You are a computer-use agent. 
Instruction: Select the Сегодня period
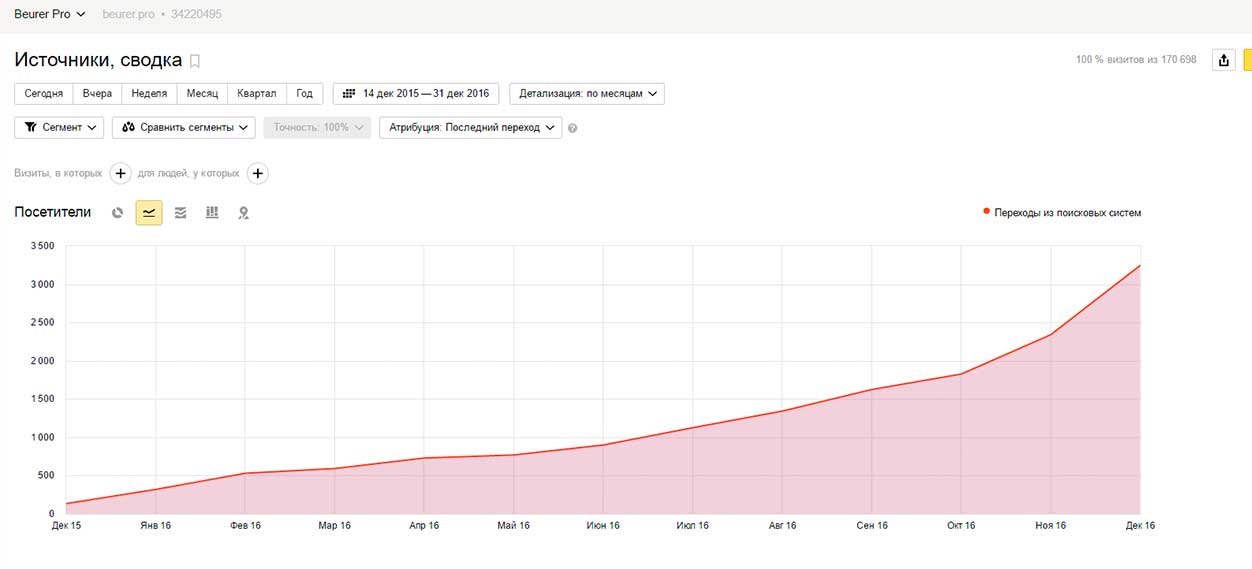44,94
